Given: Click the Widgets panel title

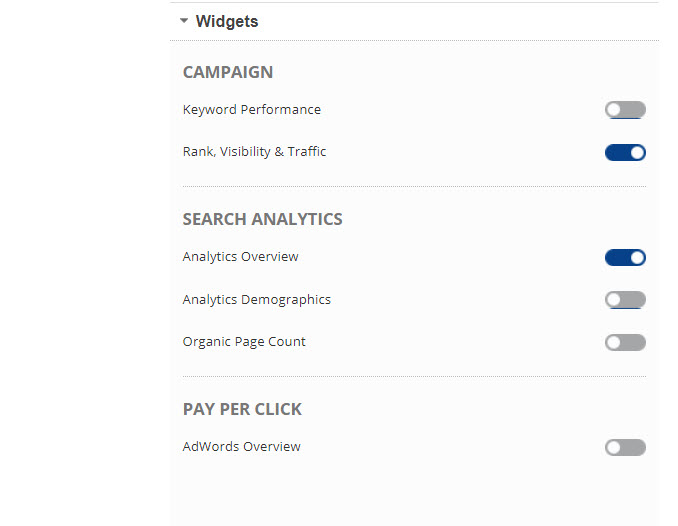Looking at the screenshot, I should 227,21.
